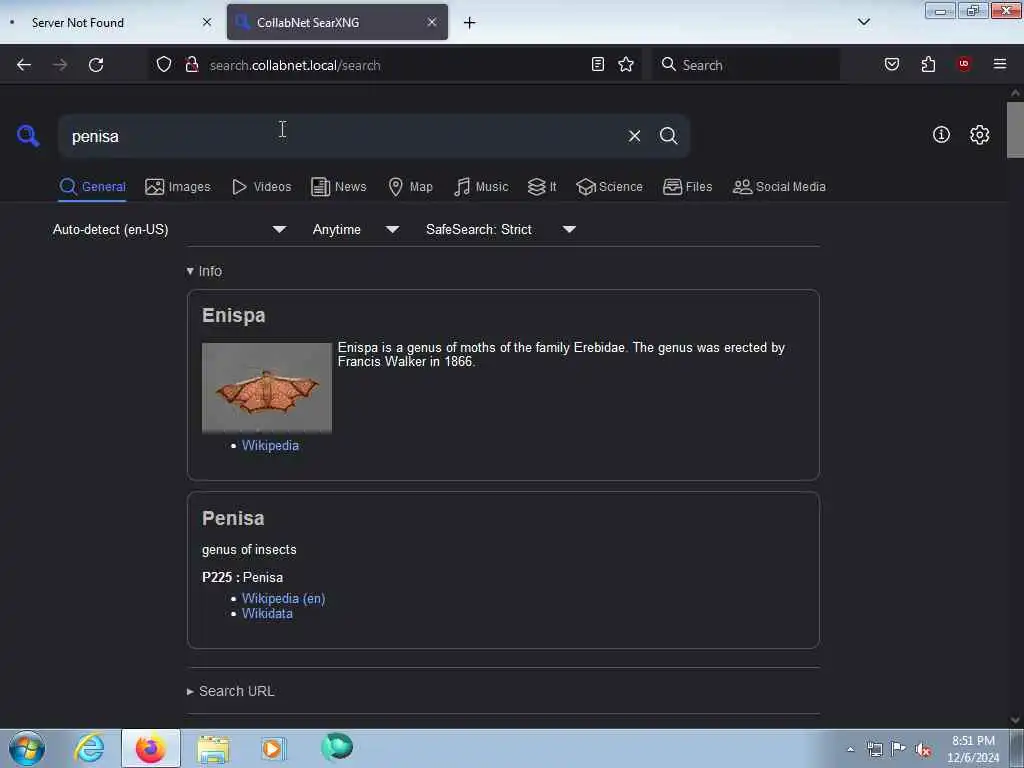The width and height of the screenshot is (1024, 768).
Task: Click the Firefox taskbar icon
Action: point(150,748)
